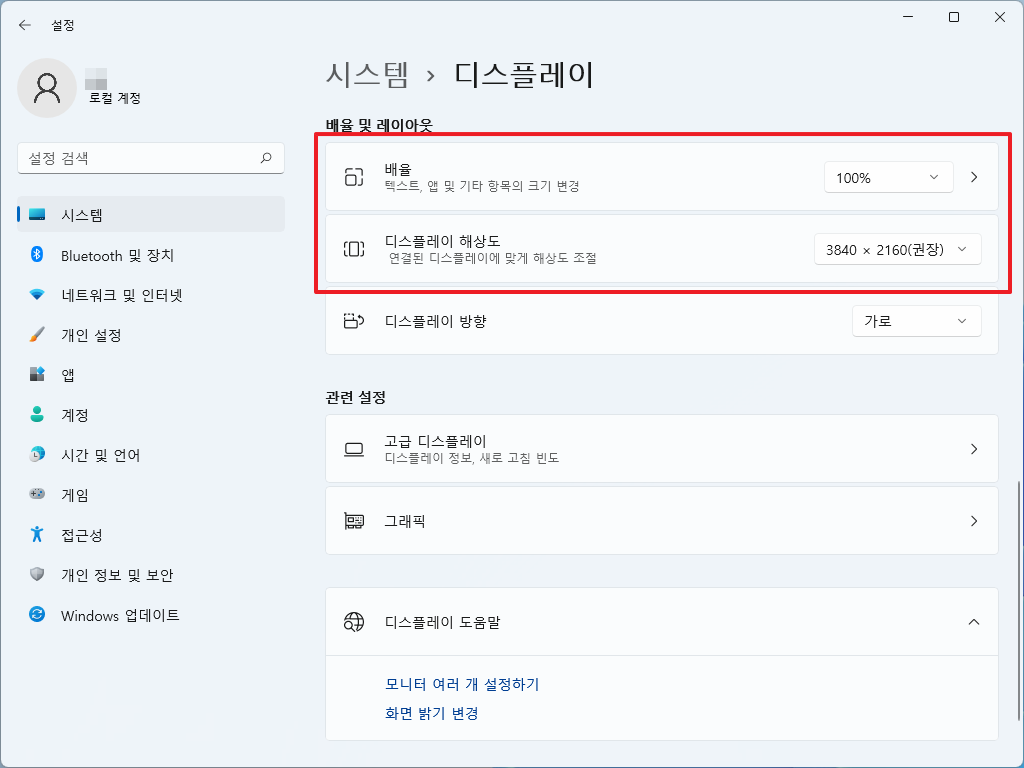This screenshot has width=1024, height=768.
Task: Click the network Wi-Fi icon in sidebar
Action: tap(37, 295)
